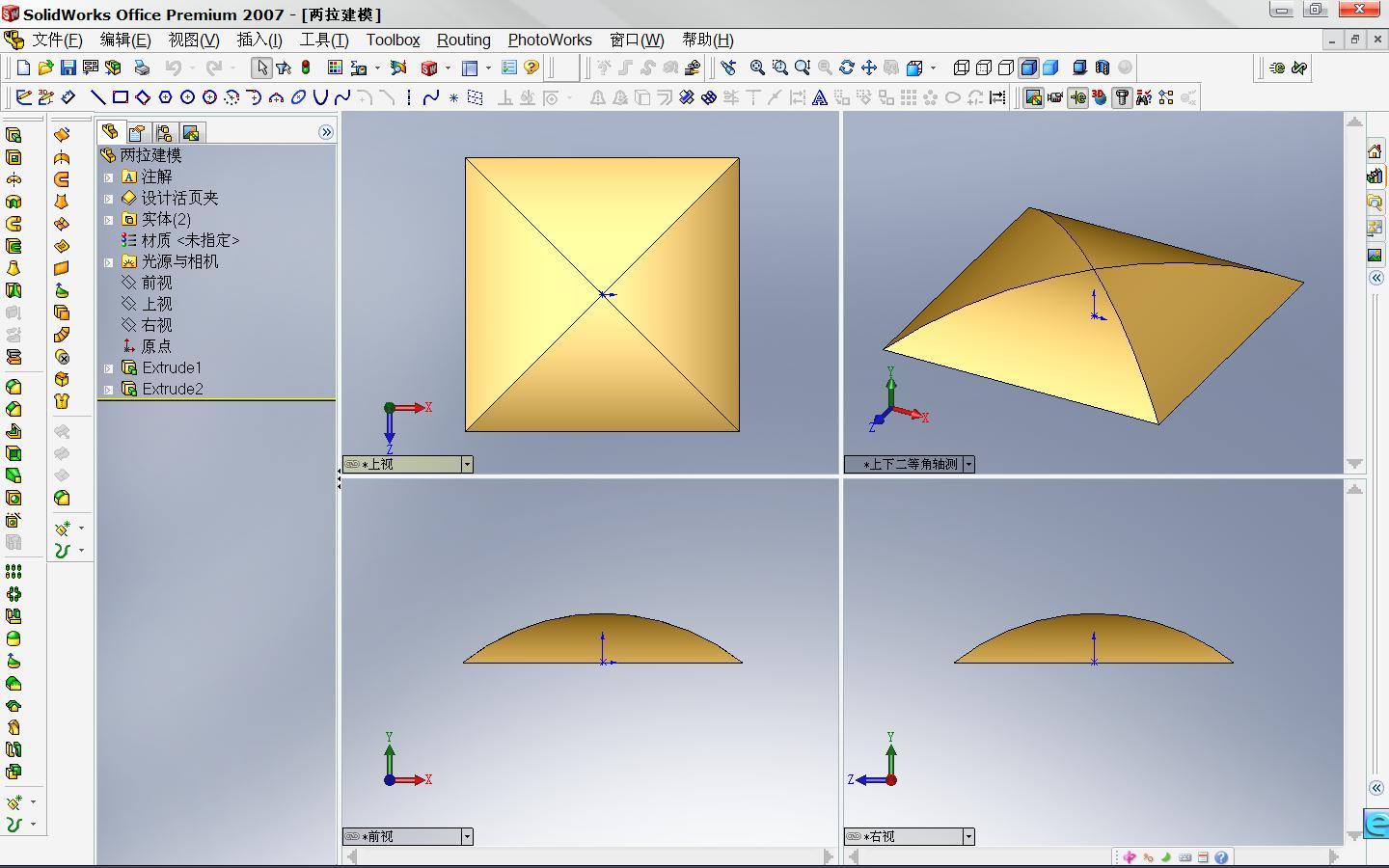Click the Options list icon
The height and width of the screenshot is (868, 1389).
point(509,68)
